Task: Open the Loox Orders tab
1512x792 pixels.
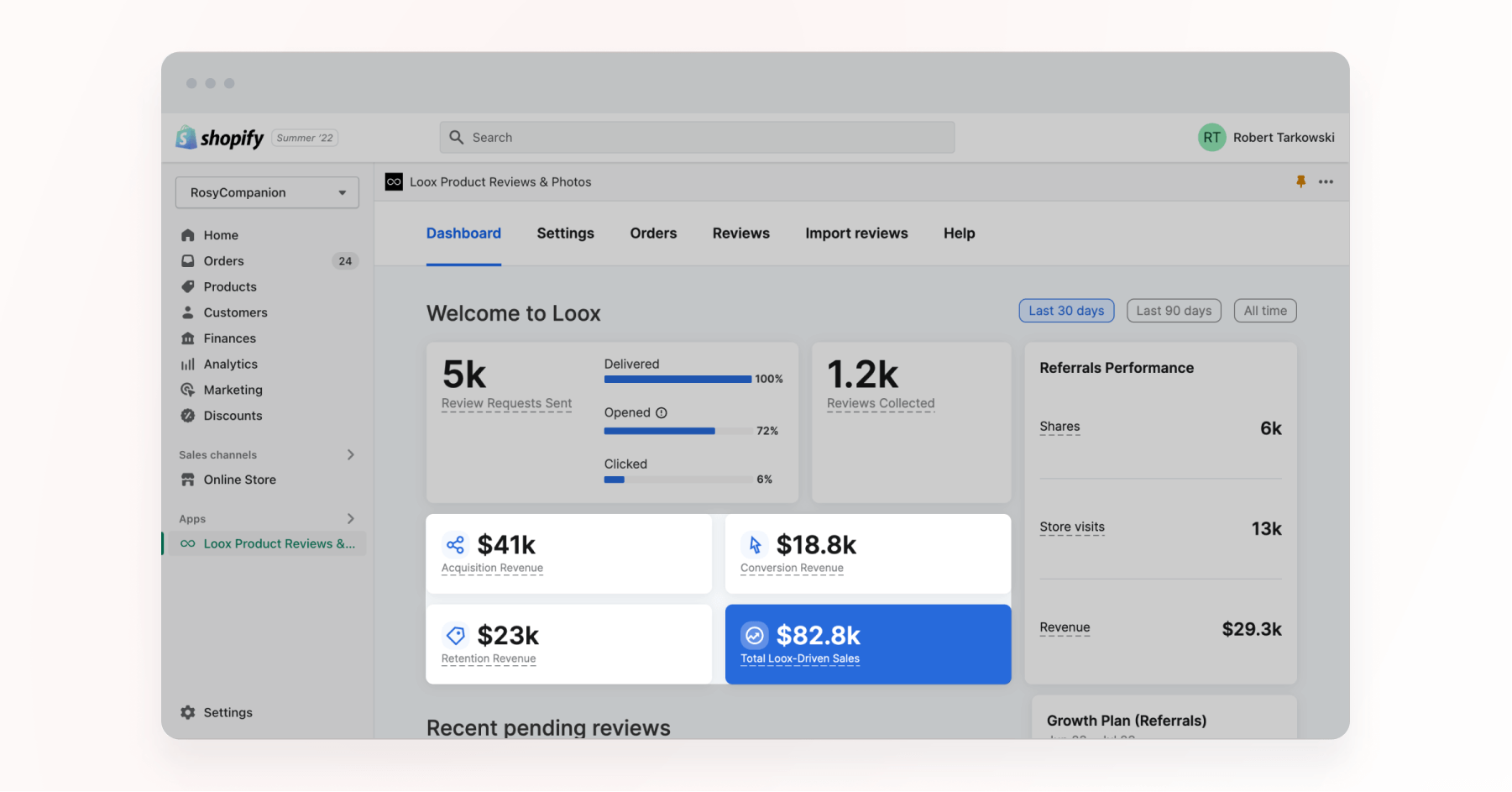Action: 653,233
